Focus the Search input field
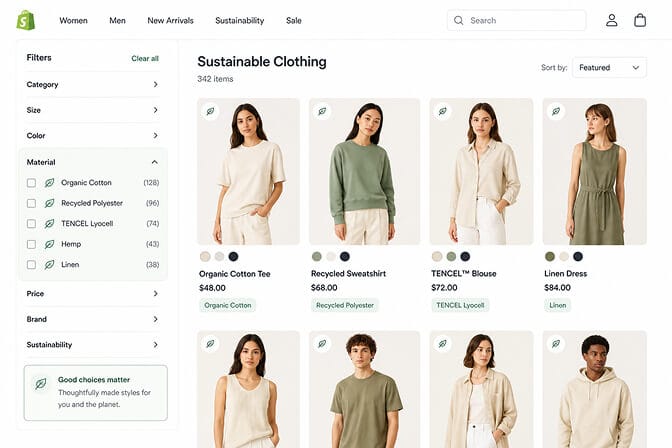The image size is (672, 448). (x=516, y=20)
